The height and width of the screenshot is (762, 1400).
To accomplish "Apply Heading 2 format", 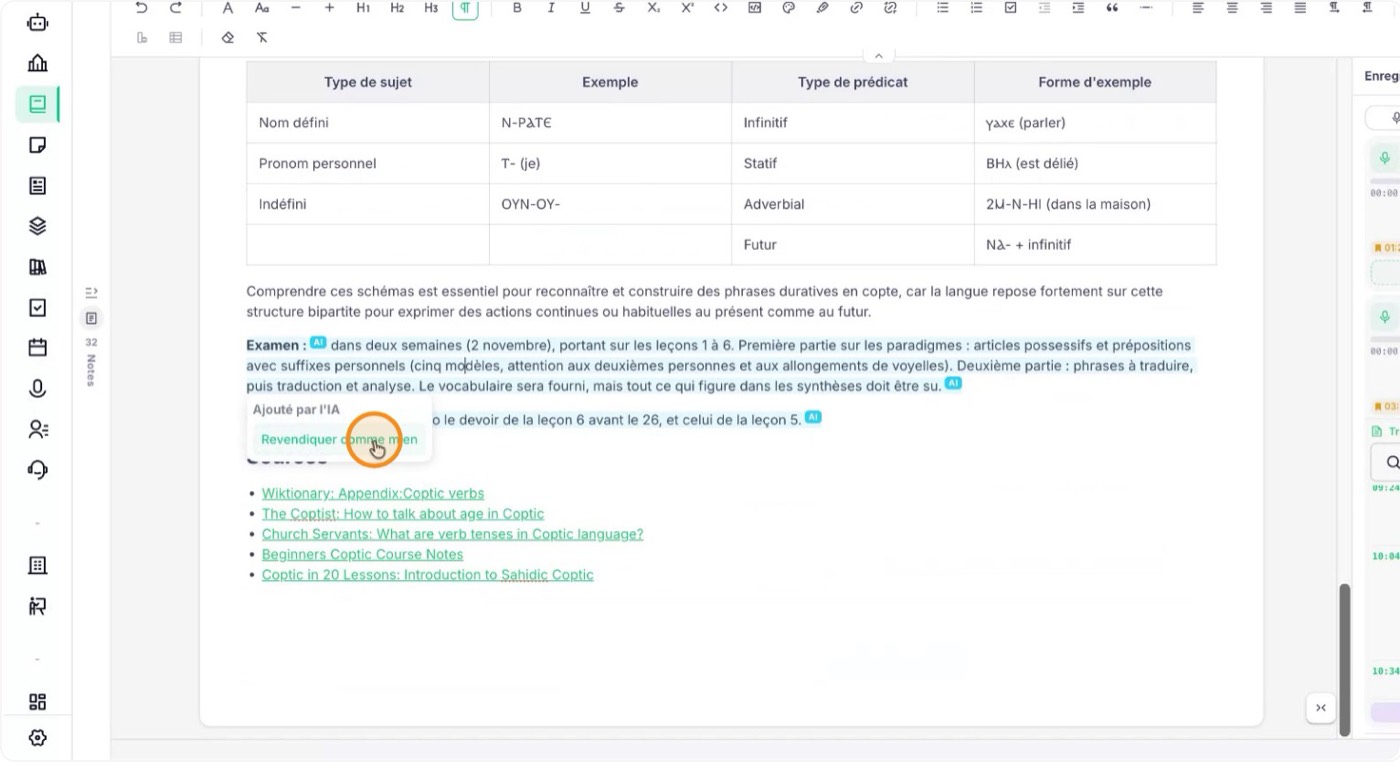I will 397,8.
